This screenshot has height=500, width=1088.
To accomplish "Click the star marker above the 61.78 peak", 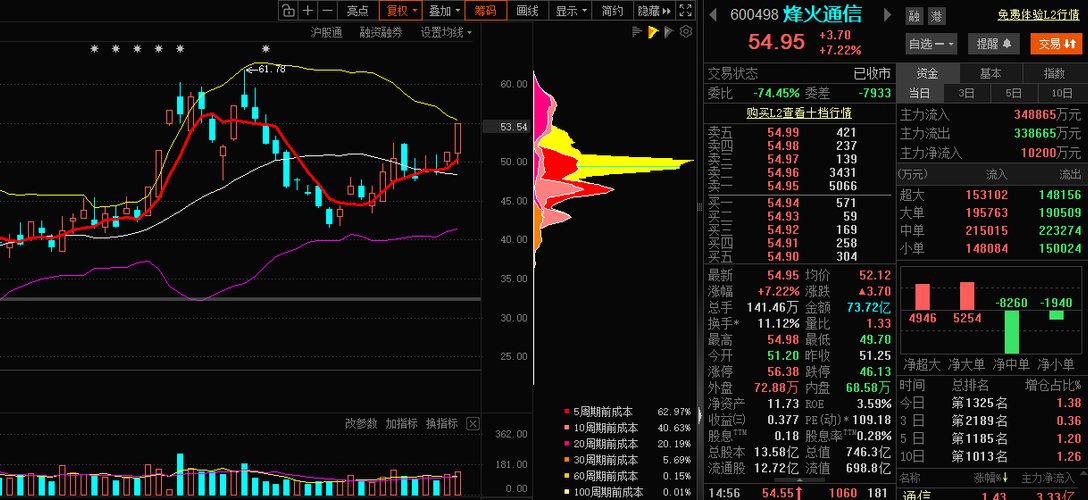I will [265, 49].
